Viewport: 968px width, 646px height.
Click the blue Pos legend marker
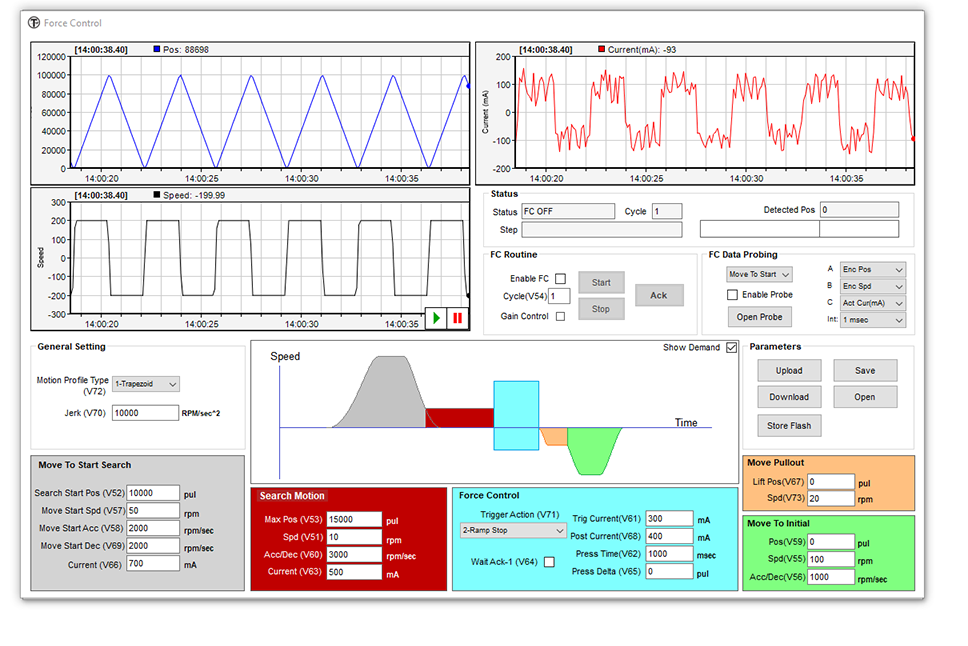pos(157,49)
